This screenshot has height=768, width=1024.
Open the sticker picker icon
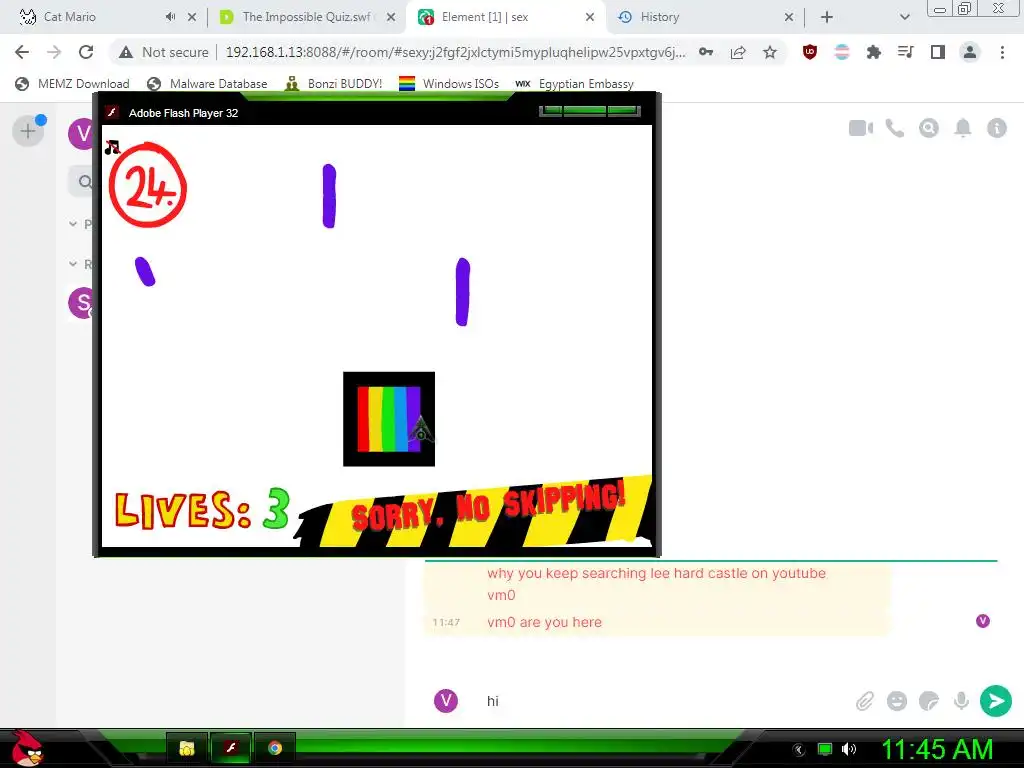click(929, 701)
